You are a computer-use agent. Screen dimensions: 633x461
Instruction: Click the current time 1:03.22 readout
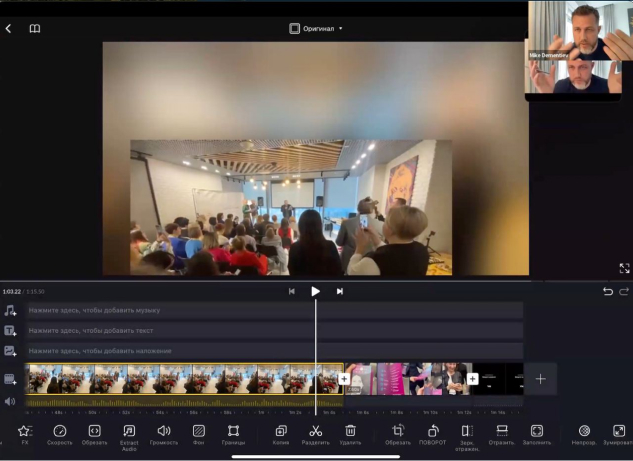pyautogui.click(x=12, y=291)
